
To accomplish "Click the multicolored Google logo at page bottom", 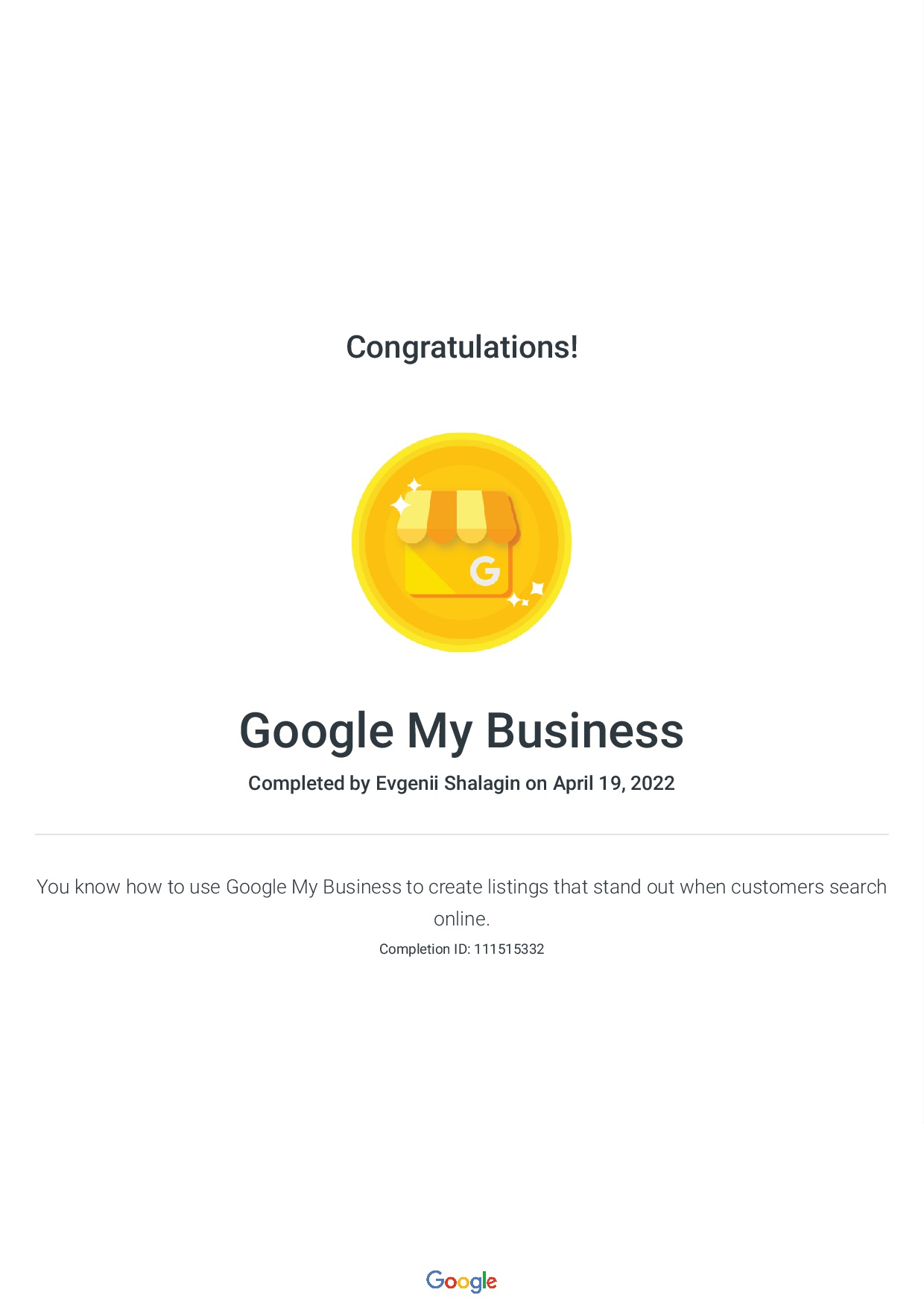I will tap(461, 1281).
